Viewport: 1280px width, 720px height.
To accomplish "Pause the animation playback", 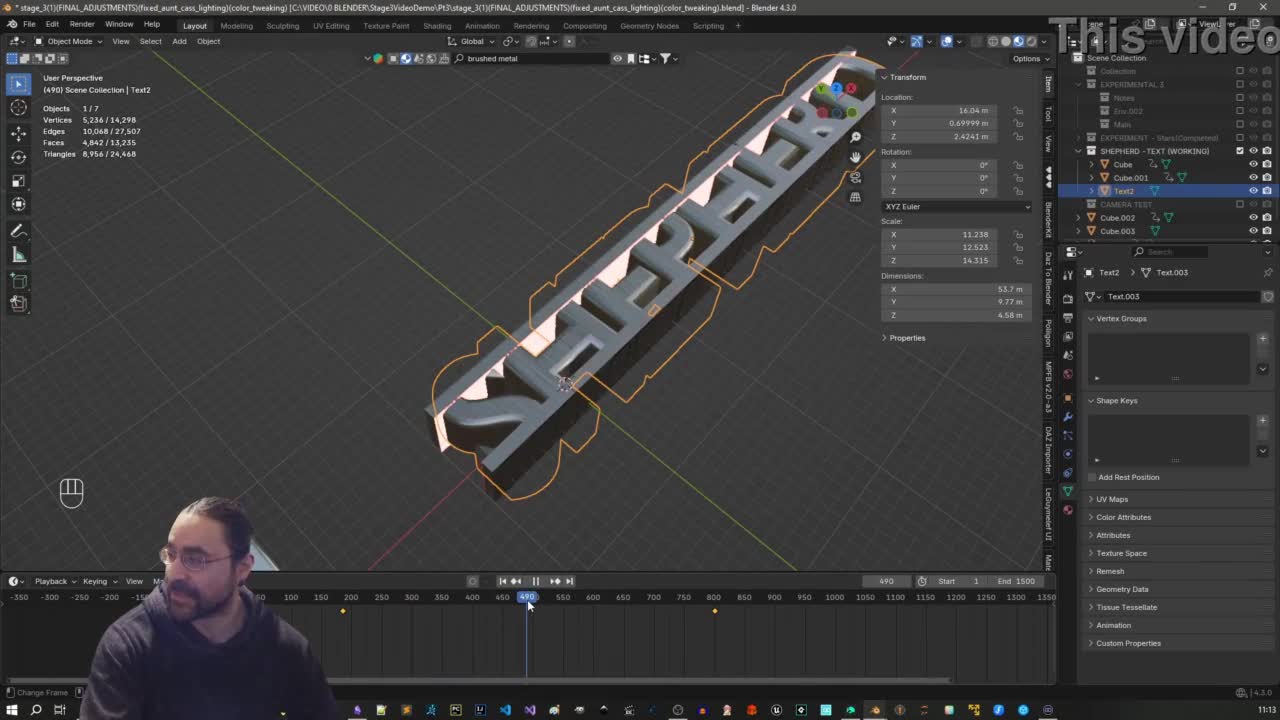I will (535, 581).
